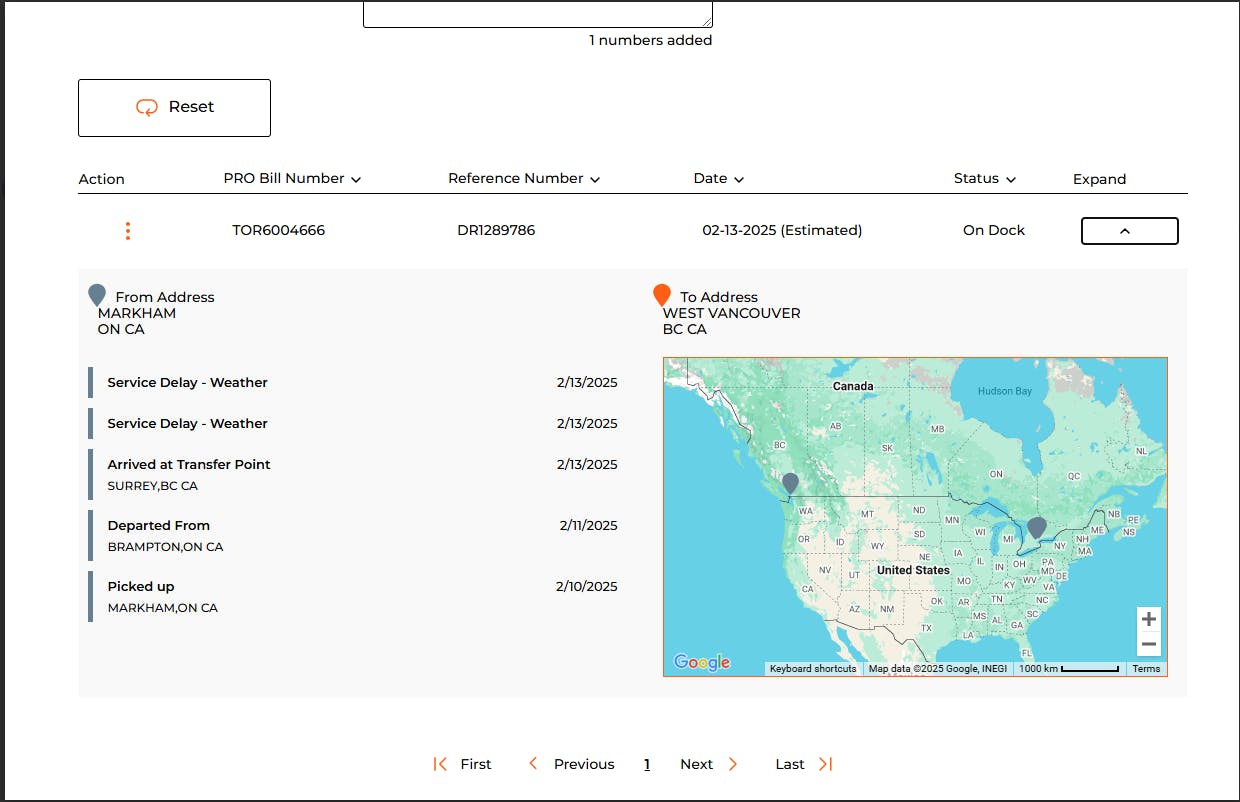Screen dimensions: 1240x802
Task: Open map Keyboard shortcuts
Action: pos(813,668)
